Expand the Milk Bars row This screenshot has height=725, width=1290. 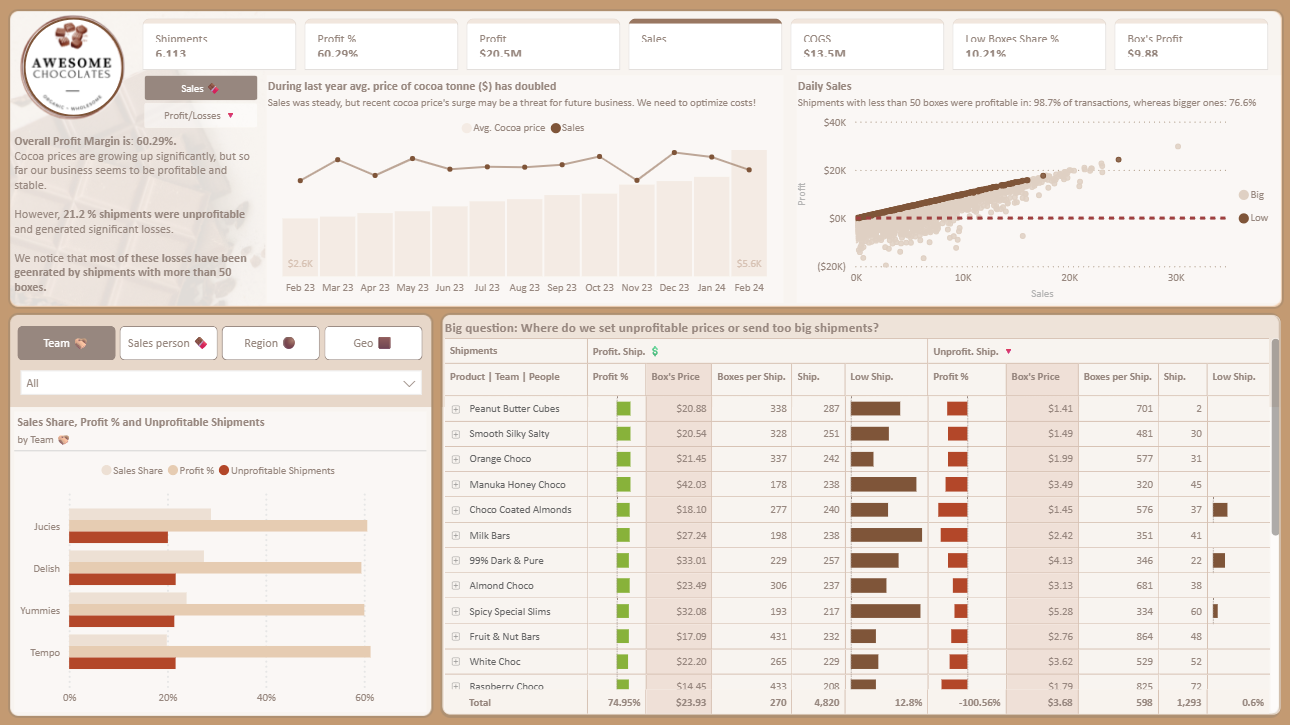click(456, 536)
